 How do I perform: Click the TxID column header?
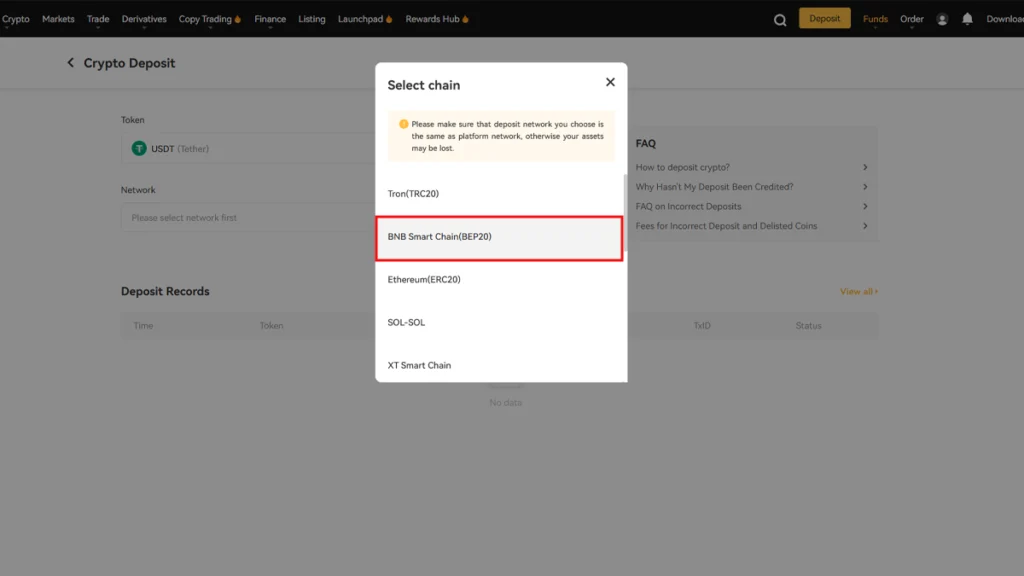tap(702, 325)
